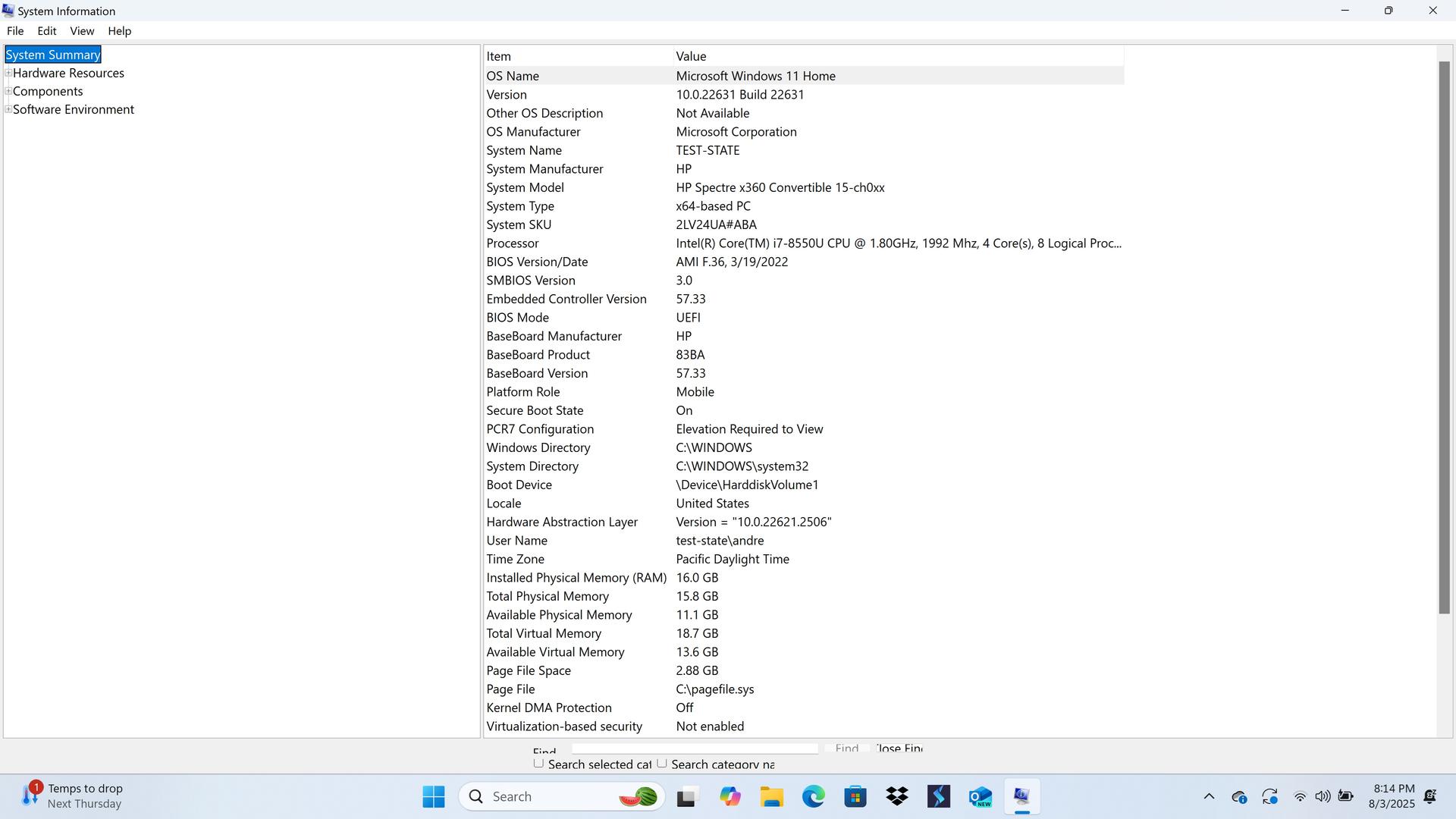Image resolution: width=1456 pixels, height=819 pixels.
Task: Click the sync refresh tray icon
Action: 1269,796
